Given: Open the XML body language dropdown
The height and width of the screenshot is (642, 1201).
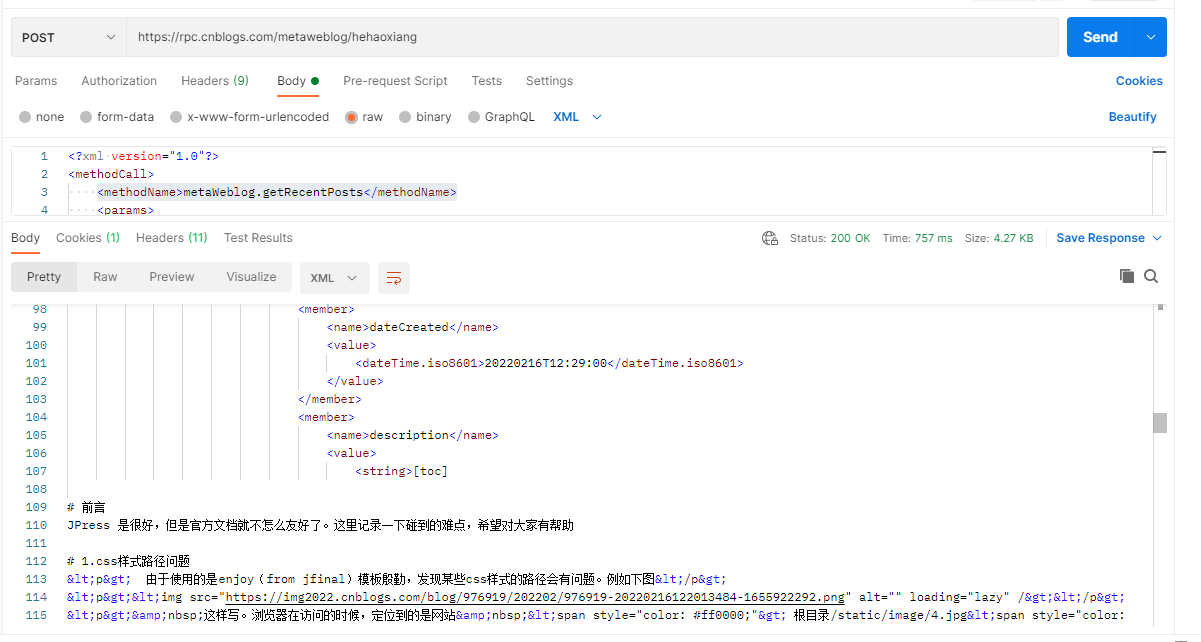Looking at the screenshot, I should point(578,117).
